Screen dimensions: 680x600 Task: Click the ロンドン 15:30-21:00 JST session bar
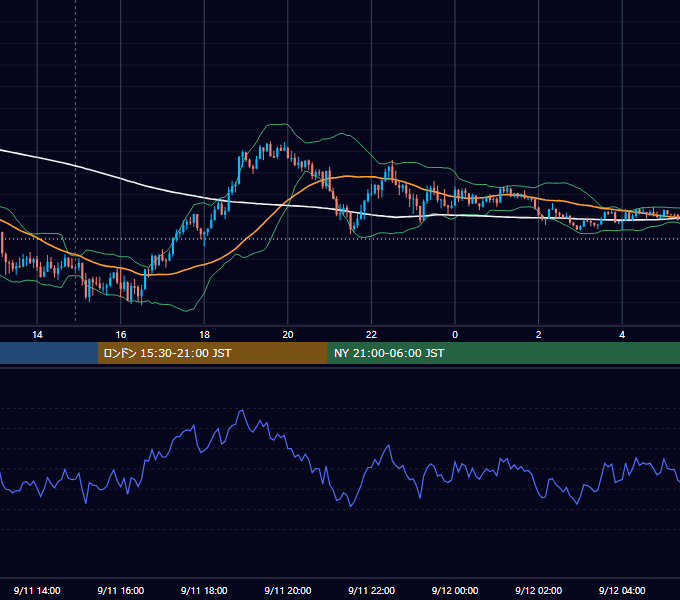pos(212,353)
